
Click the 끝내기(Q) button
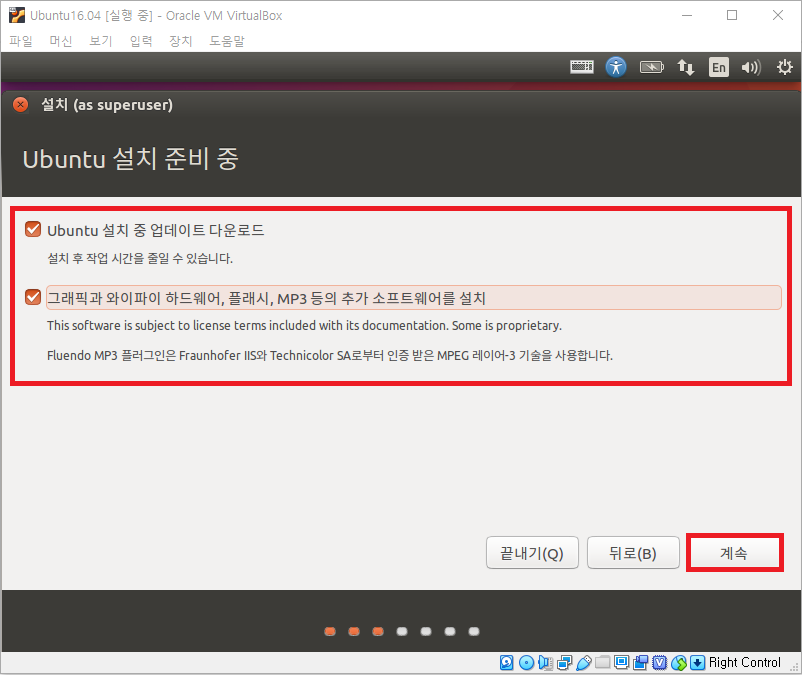coord(532,553)
